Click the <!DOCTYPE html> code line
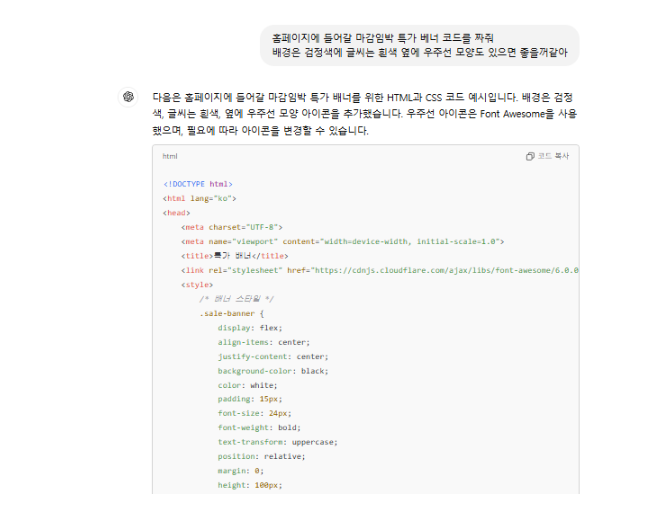 (198, 184)
